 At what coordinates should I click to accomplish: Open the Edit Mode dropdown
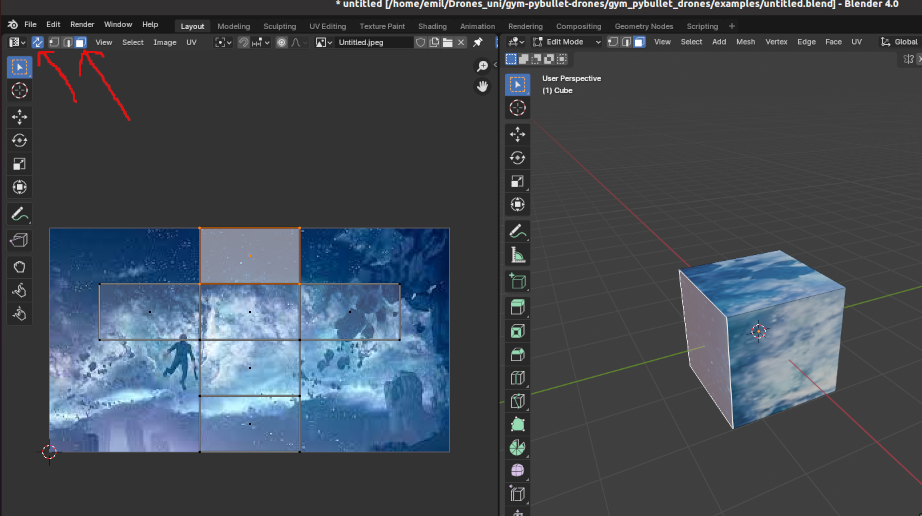coord(567,42)
